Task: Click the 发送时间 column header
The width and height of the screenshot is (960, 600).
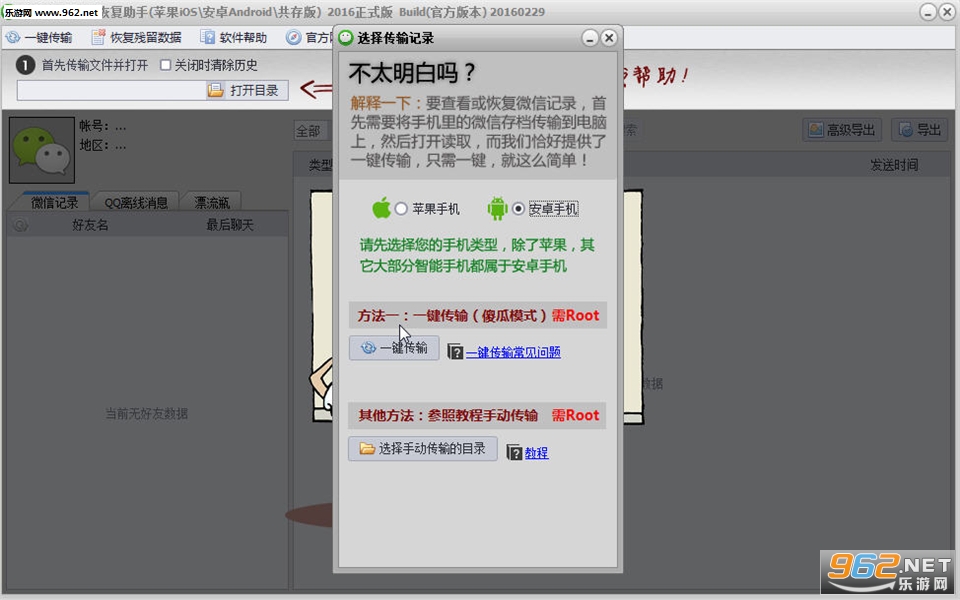Action: point(894,165)
